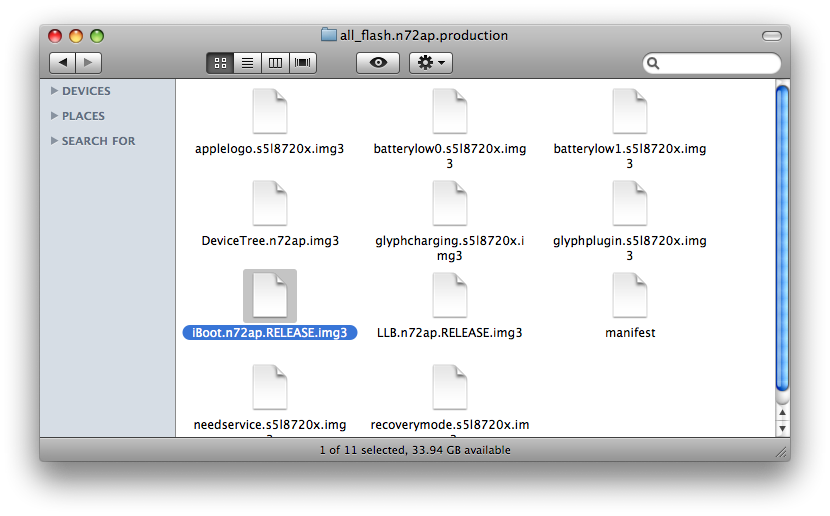The image size is (830, 516).
Task: Expand the DEVICES sidebar section
Action: tap(54, 91)
